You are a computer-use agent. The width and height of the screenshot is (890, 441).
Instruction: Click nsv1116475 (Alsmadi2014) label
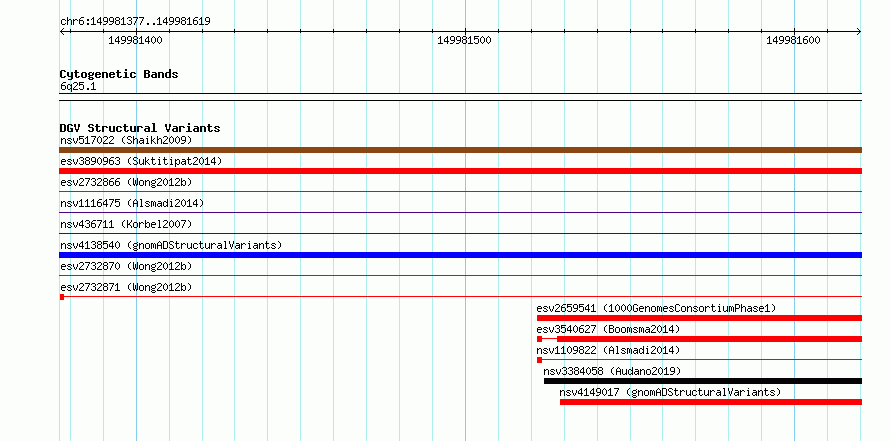click(x=132, y=203)
